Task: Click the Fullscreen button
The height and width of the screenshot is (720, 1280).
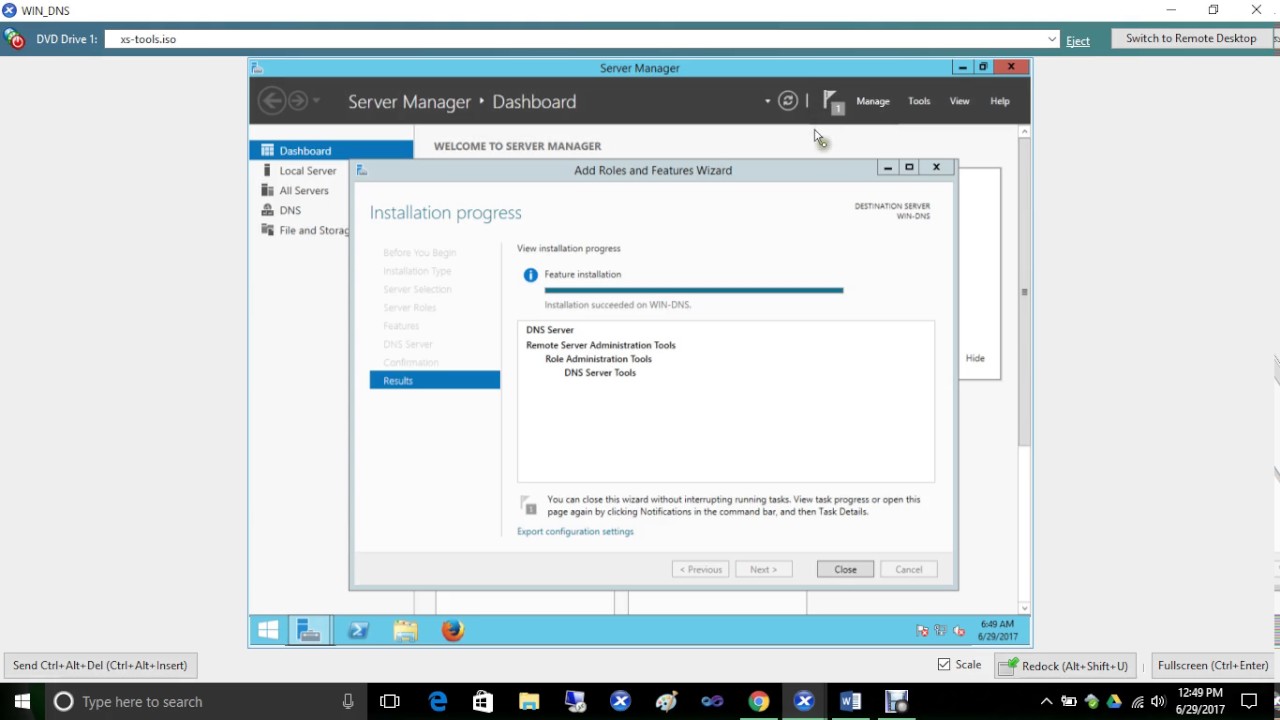Action: (1212, 665)
